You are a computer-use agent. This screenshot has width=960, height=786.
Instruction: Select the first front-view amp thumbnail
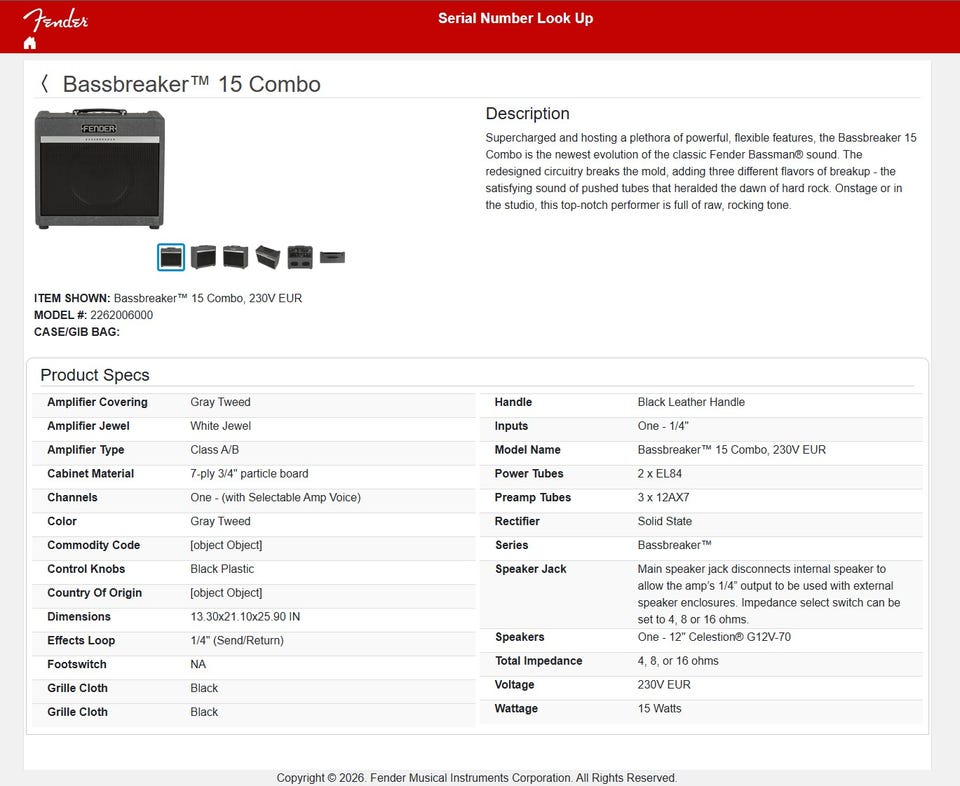pos(171,257)
